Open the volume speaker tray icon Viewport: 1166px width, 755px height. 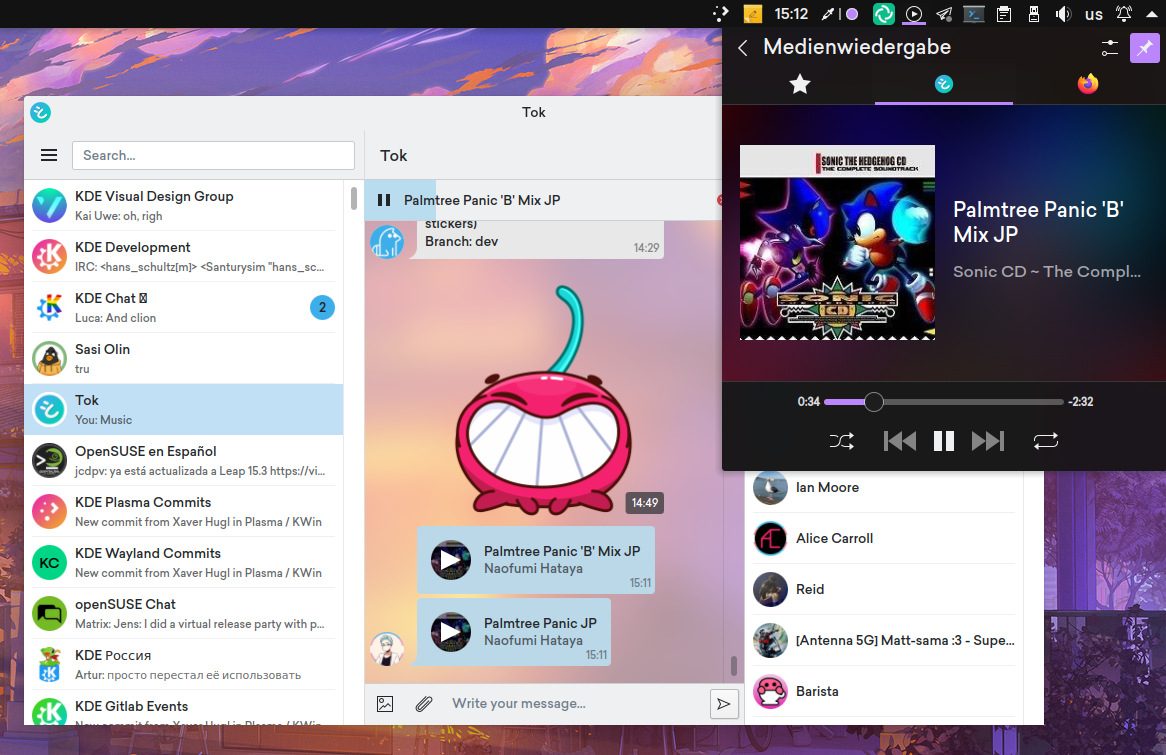pos(1063,13)
